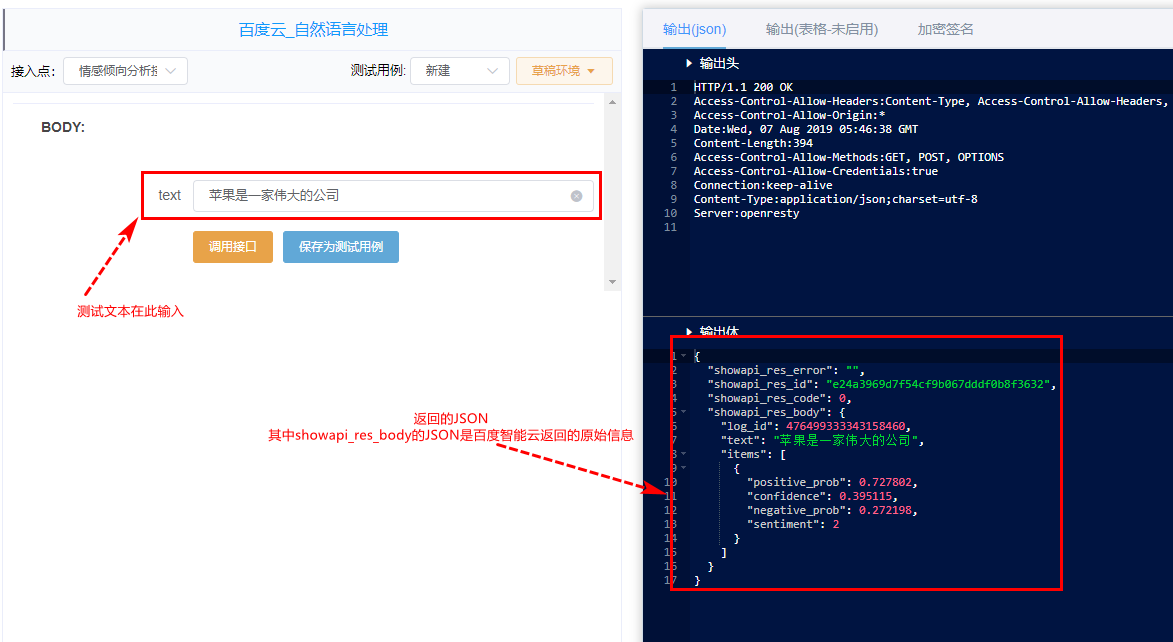1173x642 pixels.
Task: Click the BODY: label
Action: click(x=63, y=128)
